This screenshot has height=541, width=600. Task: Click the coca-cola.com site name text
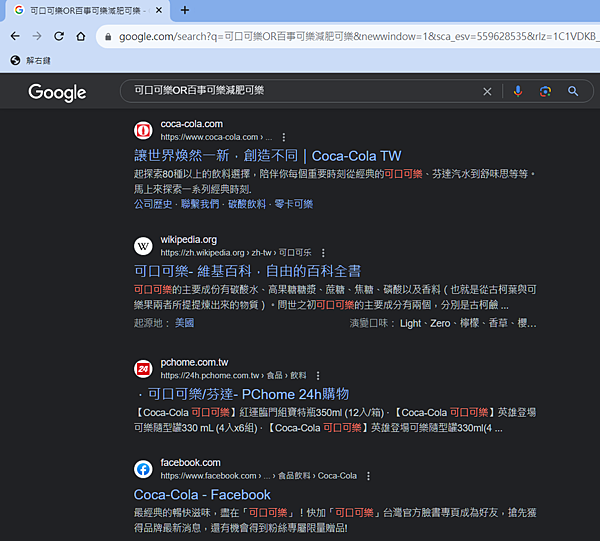coord(192,124)
